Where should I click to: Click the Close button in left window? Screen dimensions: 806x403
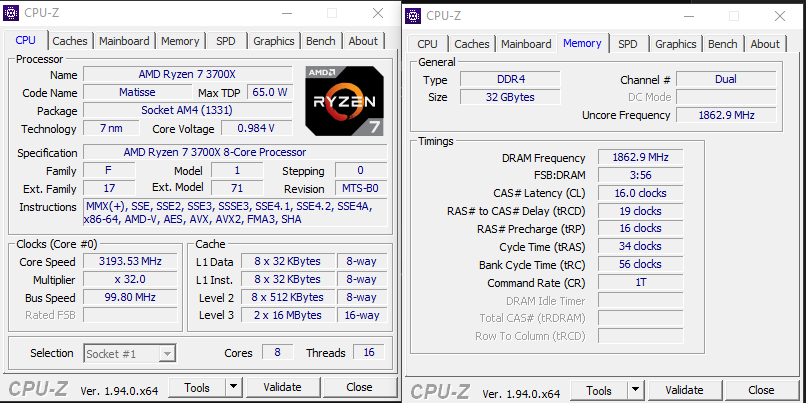coord(359,387)
